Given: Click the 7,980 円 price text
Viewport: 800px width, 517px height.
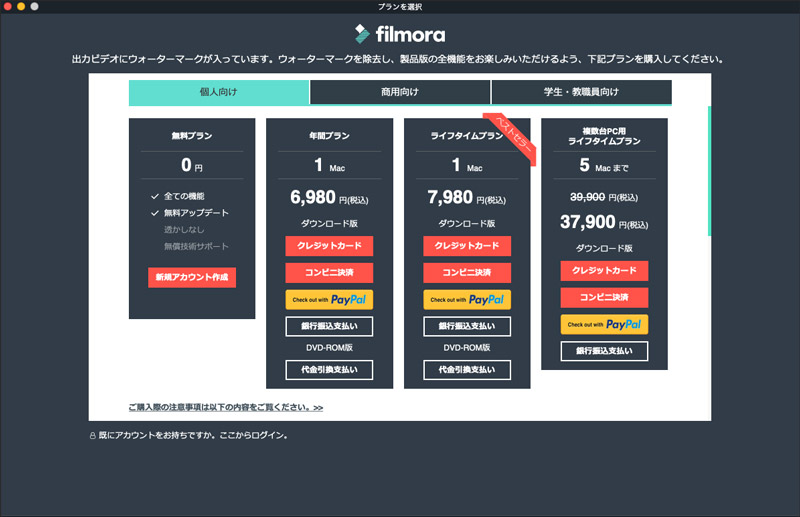Looking at the screenshot, I should tap(466, 198).
